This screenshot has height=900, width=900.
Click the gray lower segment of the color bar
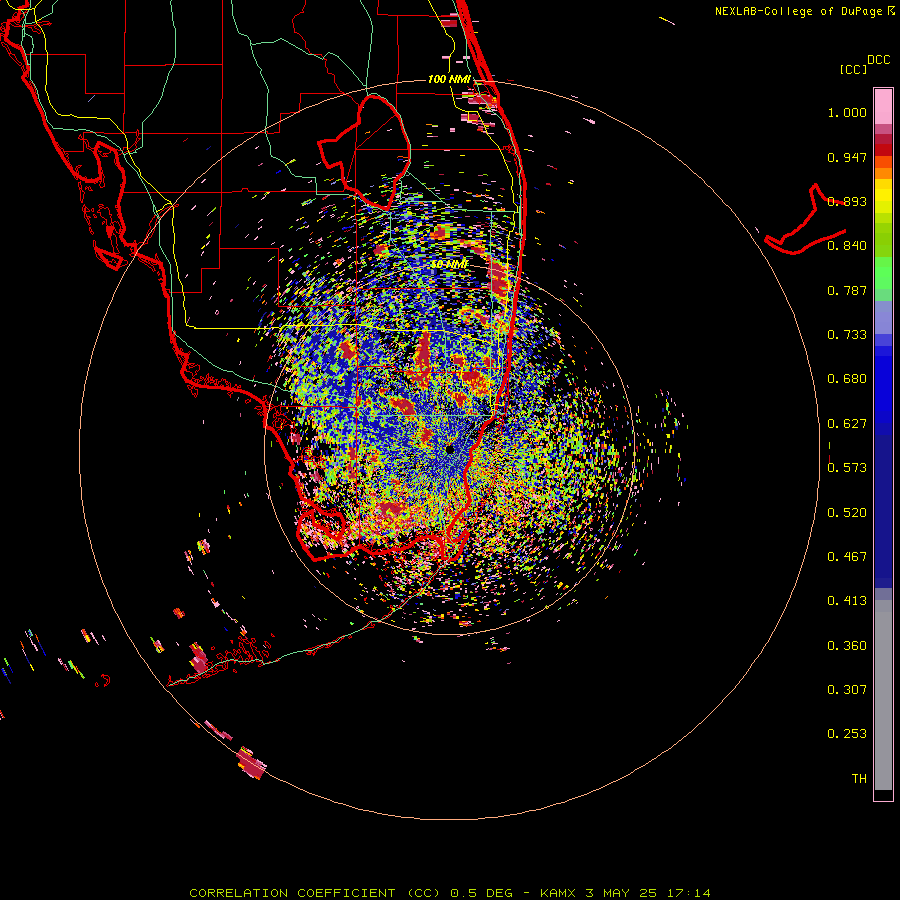(x=883, y=695)
